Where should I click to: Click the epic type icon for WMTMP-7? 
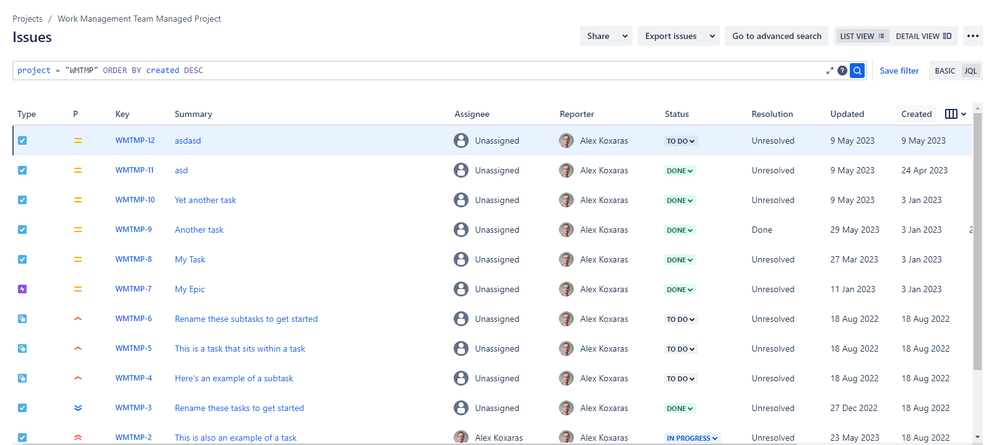pyautogui.click(x=22, y=289)
